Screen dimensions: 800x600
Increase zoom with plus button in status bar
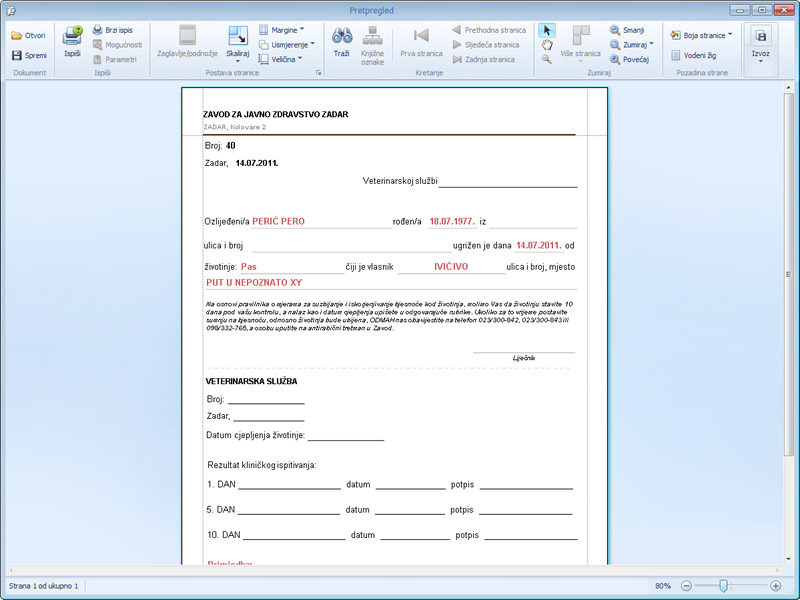click(x=776, y=586)
